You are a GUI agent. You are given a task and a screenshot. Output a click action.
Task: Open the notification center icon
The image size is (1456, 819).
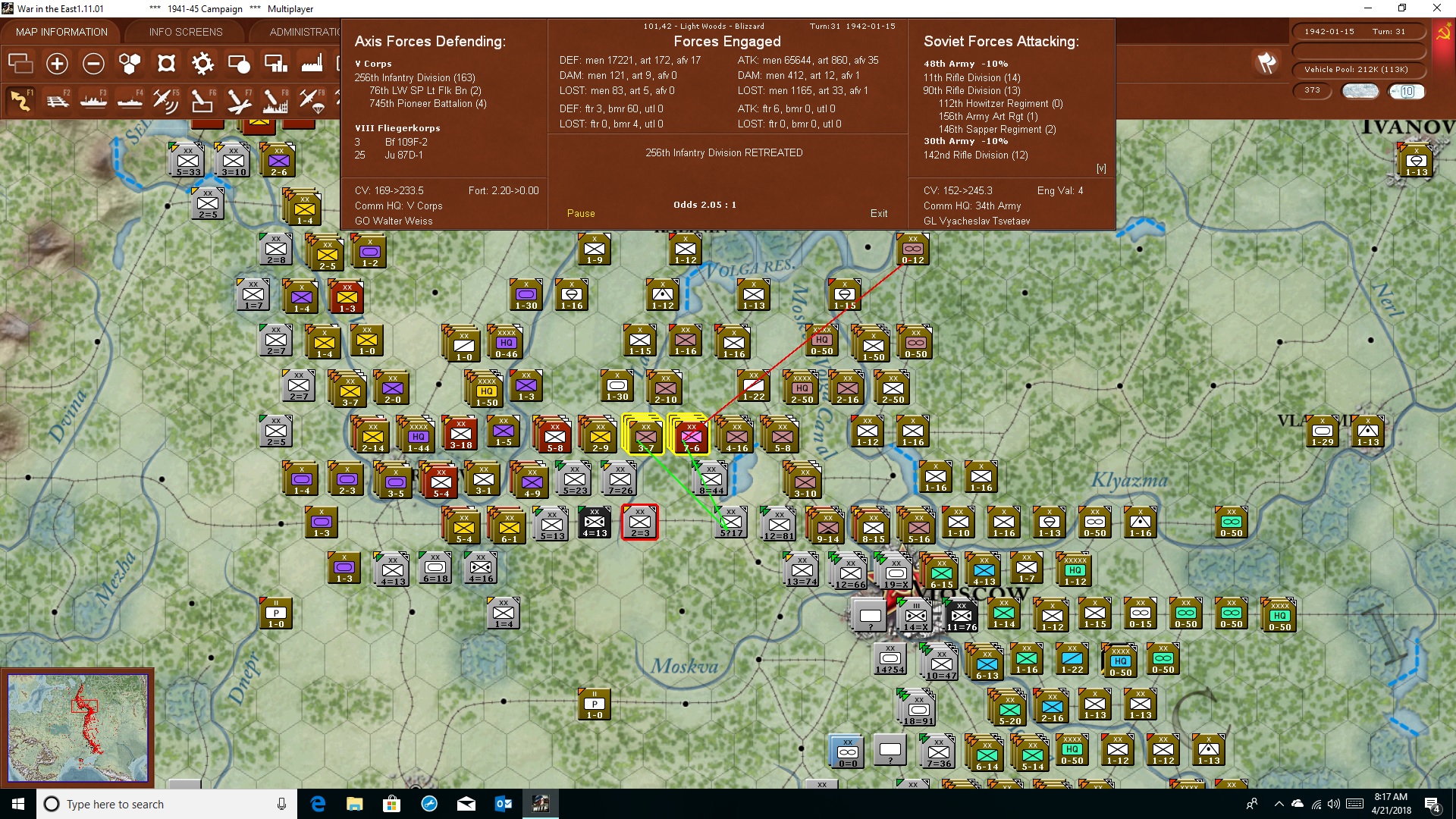(x=1432, y=804)
